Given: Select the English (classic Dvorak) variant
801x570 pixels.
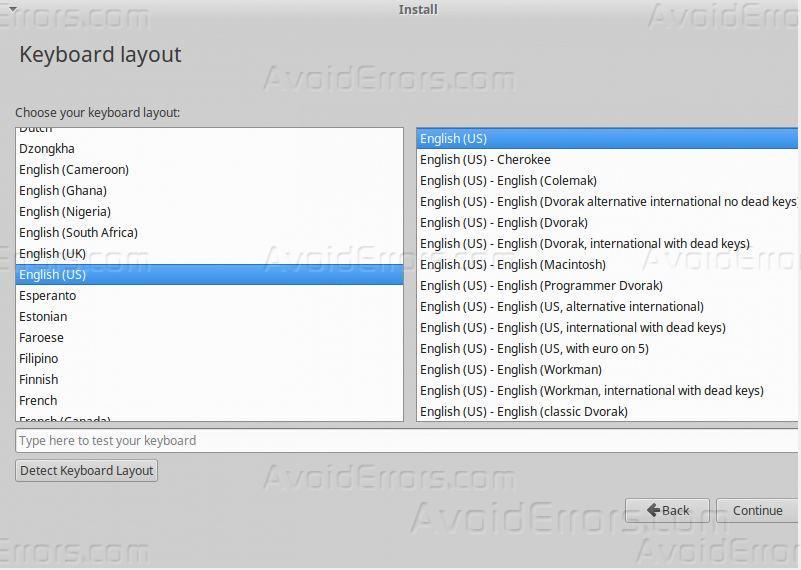Looking at the screenshot, I should pos(523,411).
